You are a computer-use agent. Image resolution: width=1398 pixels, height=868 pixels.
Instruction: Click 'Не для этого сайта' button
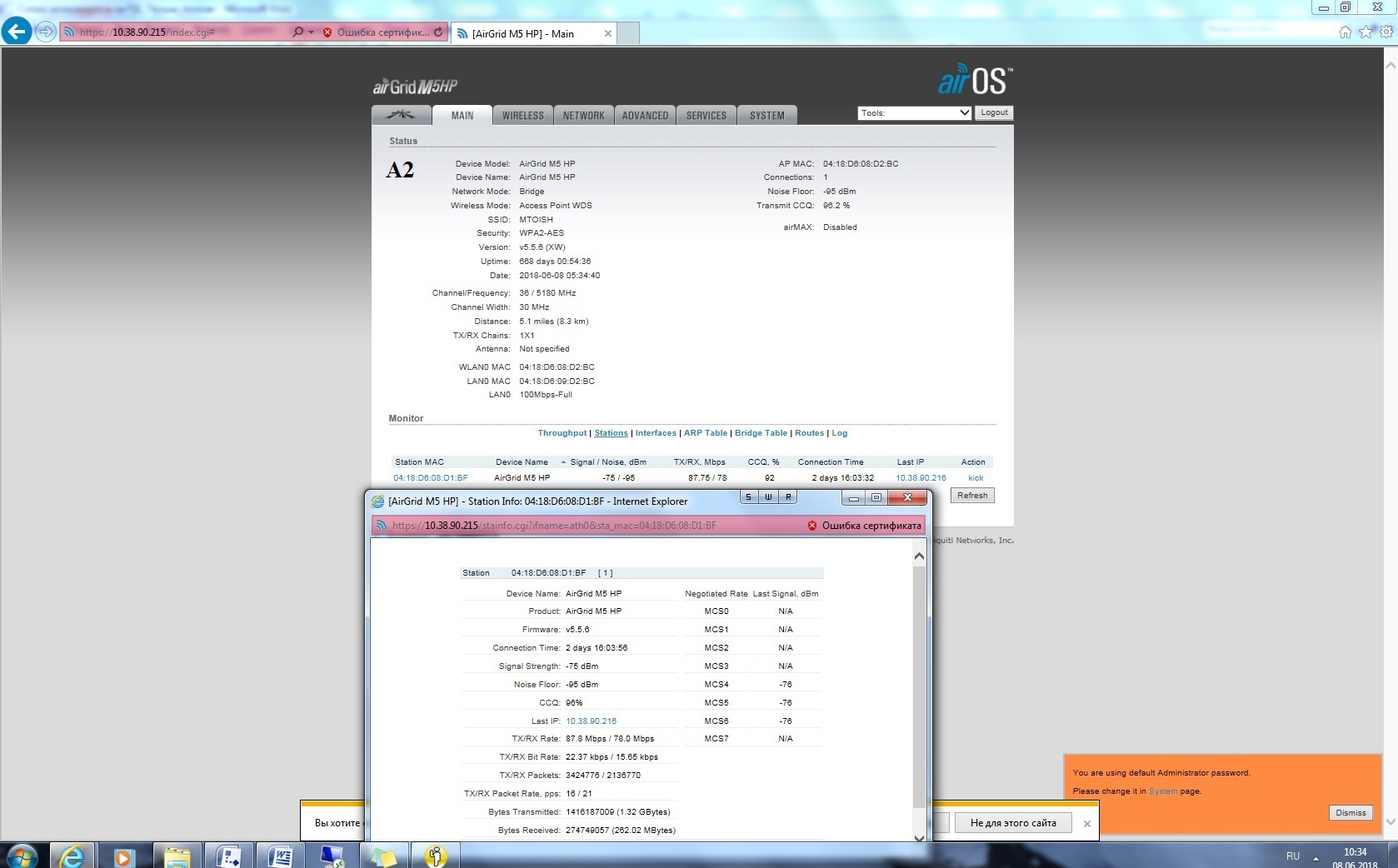coord(1013,823)
